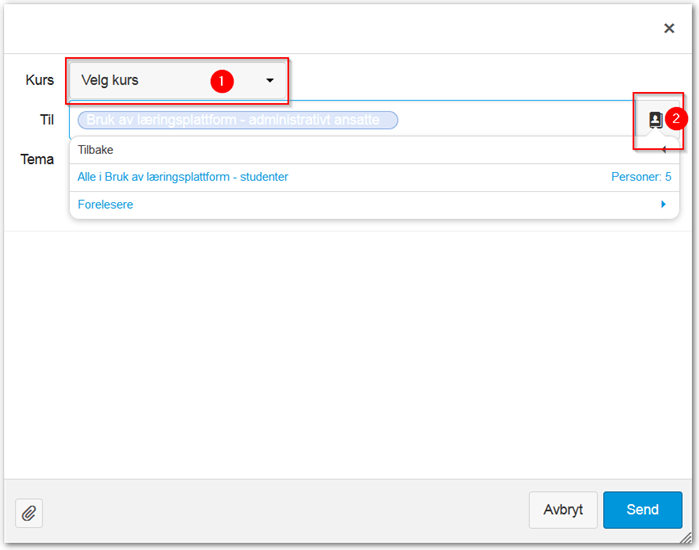
Task: Click the Kurs field label
Action: click(x=39, y=80)
